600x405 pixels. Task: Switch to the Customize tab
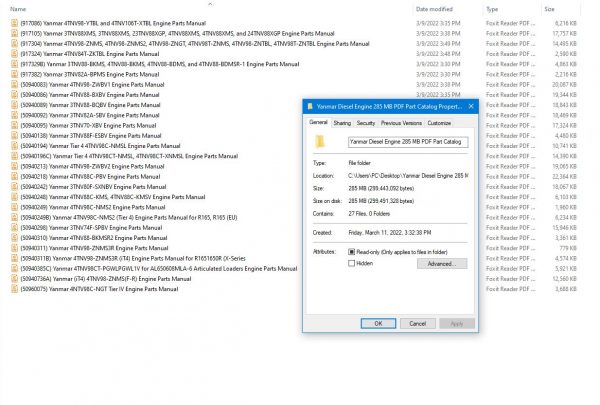pos(439,123)
